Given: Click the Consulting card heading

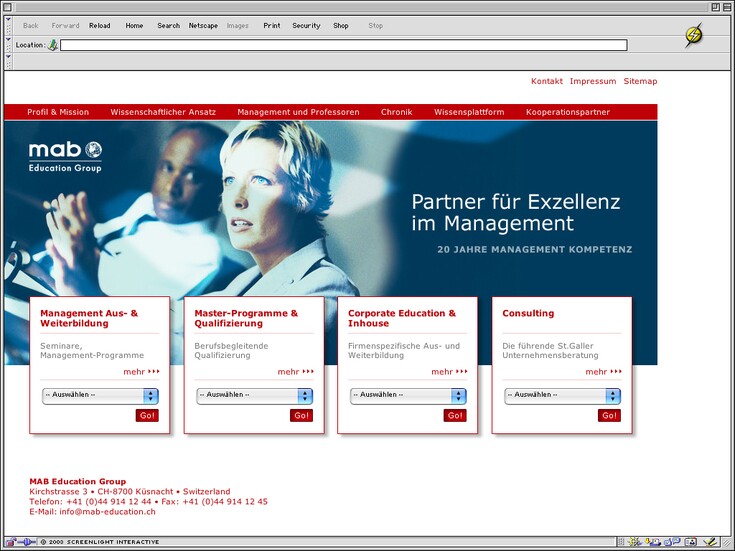Looking at the screenshot, I should point(528,313).
